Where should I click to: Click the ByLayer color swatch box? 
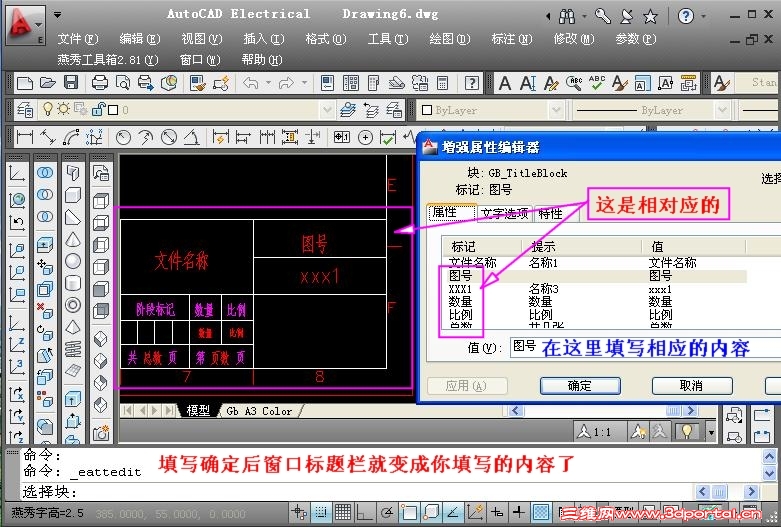click(x=427, y=110)
